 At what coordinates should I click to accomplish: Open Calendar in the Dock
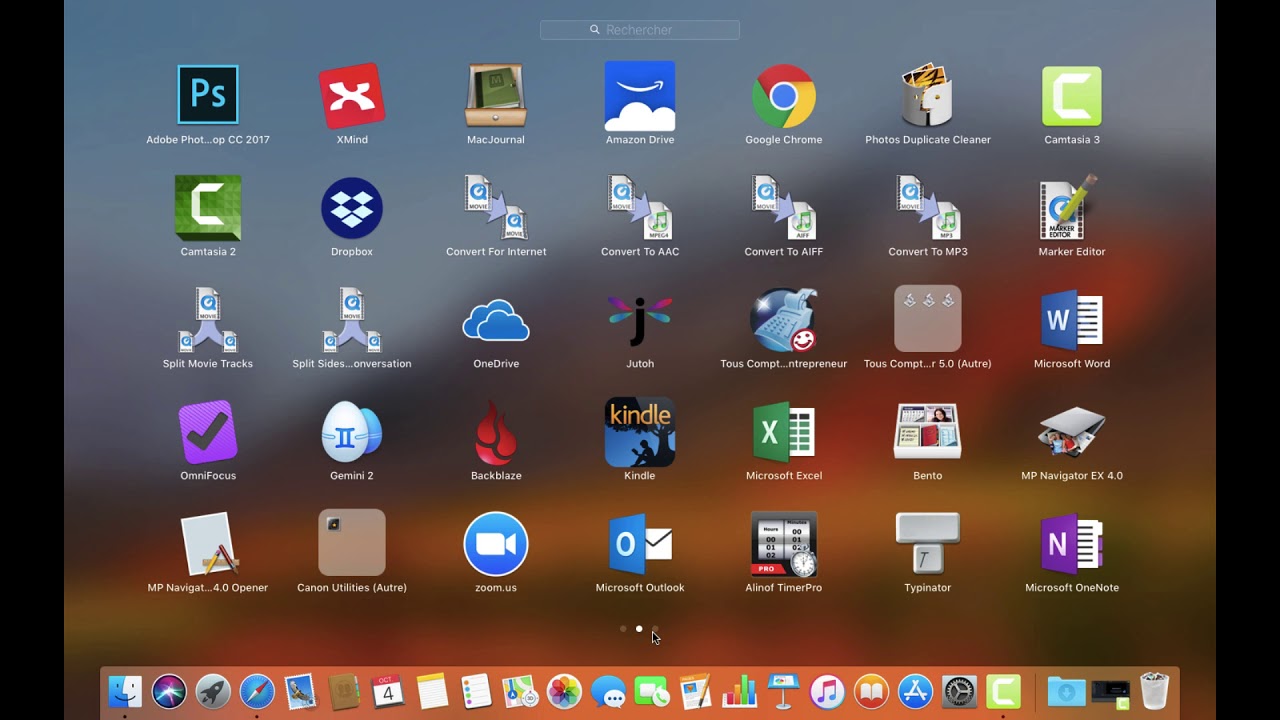pos(388,691)
